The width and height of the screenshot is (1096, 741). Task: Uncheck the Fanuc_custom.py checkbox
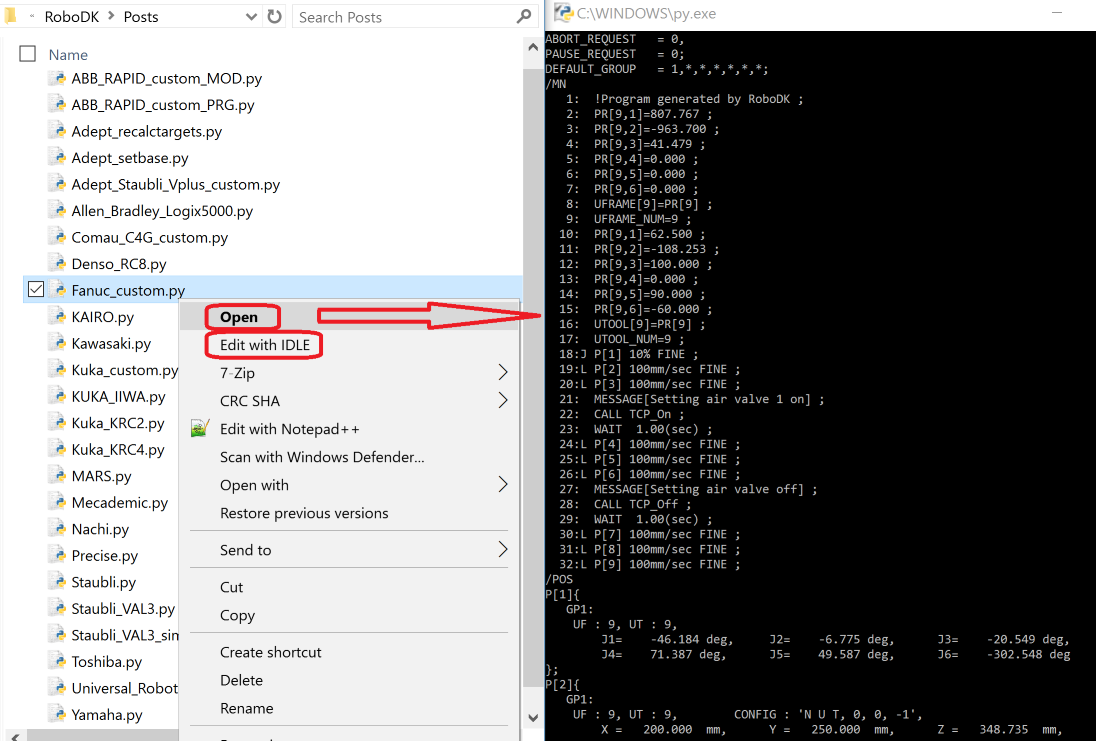pos(36,290)
